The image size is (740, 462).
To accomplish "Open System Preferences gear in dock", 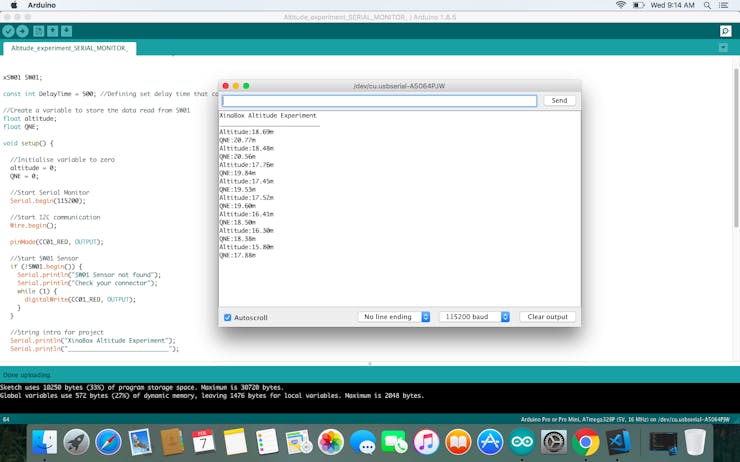I will (x=553, y=442).
